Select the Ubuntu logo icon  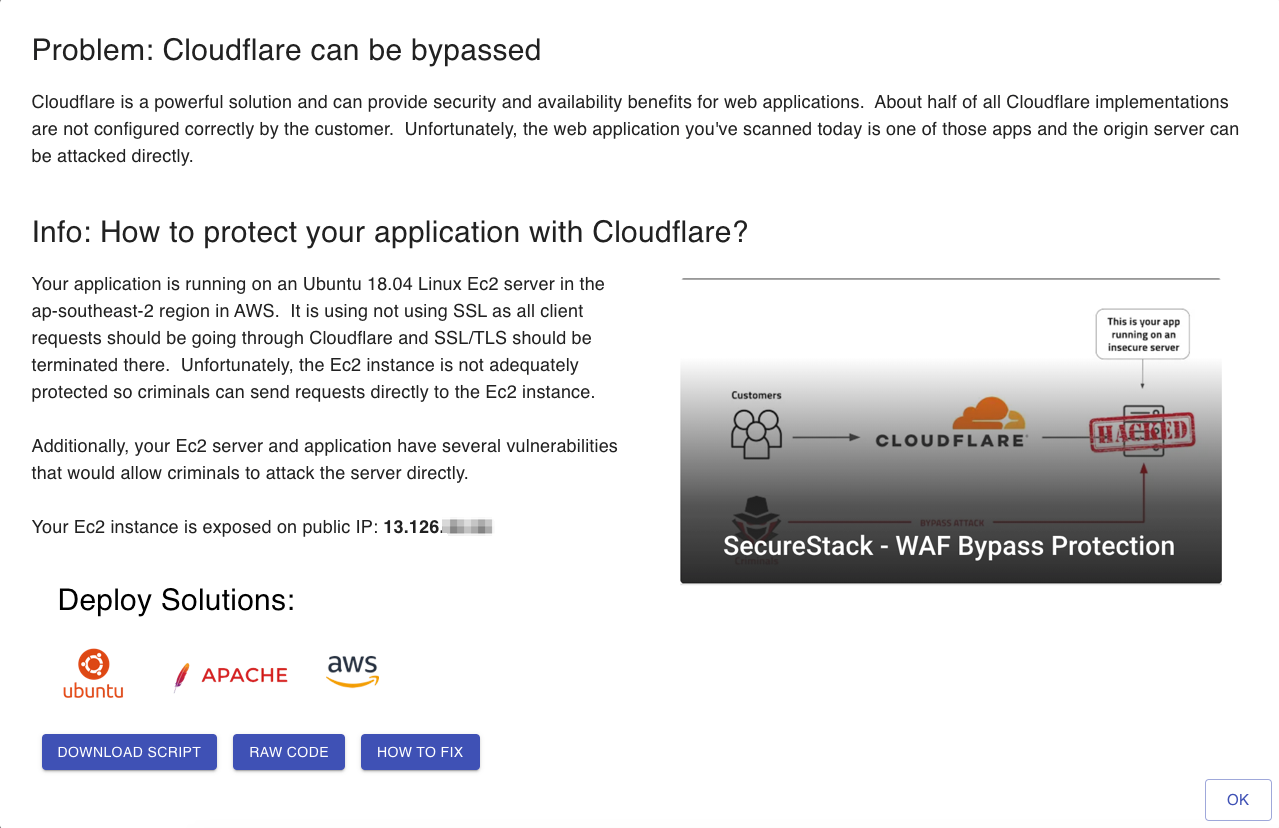(93, 674)
